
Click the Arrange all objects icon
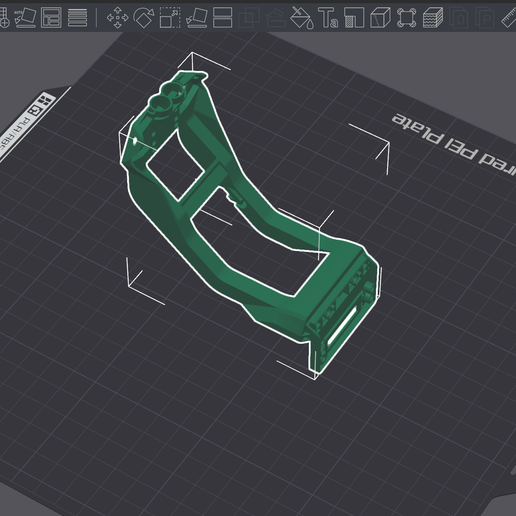pyautogui.click(x=51, y=17)
